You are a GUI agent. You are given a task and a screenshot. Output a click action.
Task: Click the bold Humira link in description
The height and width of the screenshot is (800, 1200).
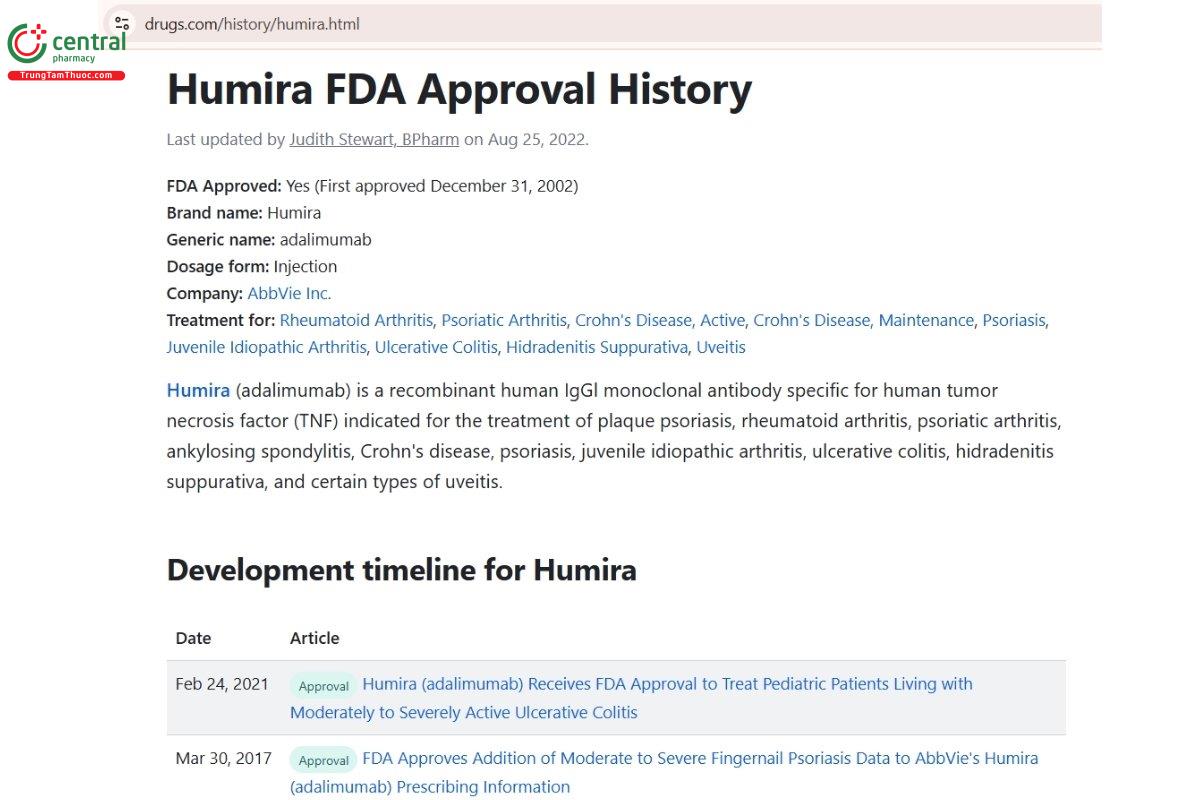click(x=198, y=390)
